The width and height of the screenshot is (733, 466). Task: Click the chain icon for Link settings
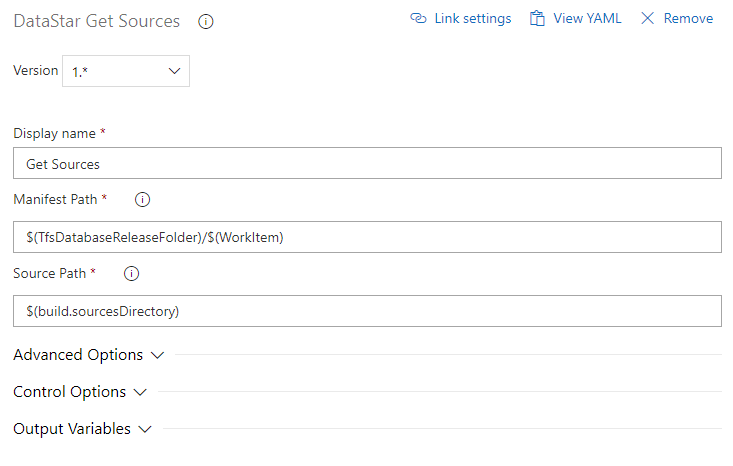[419, 19]
